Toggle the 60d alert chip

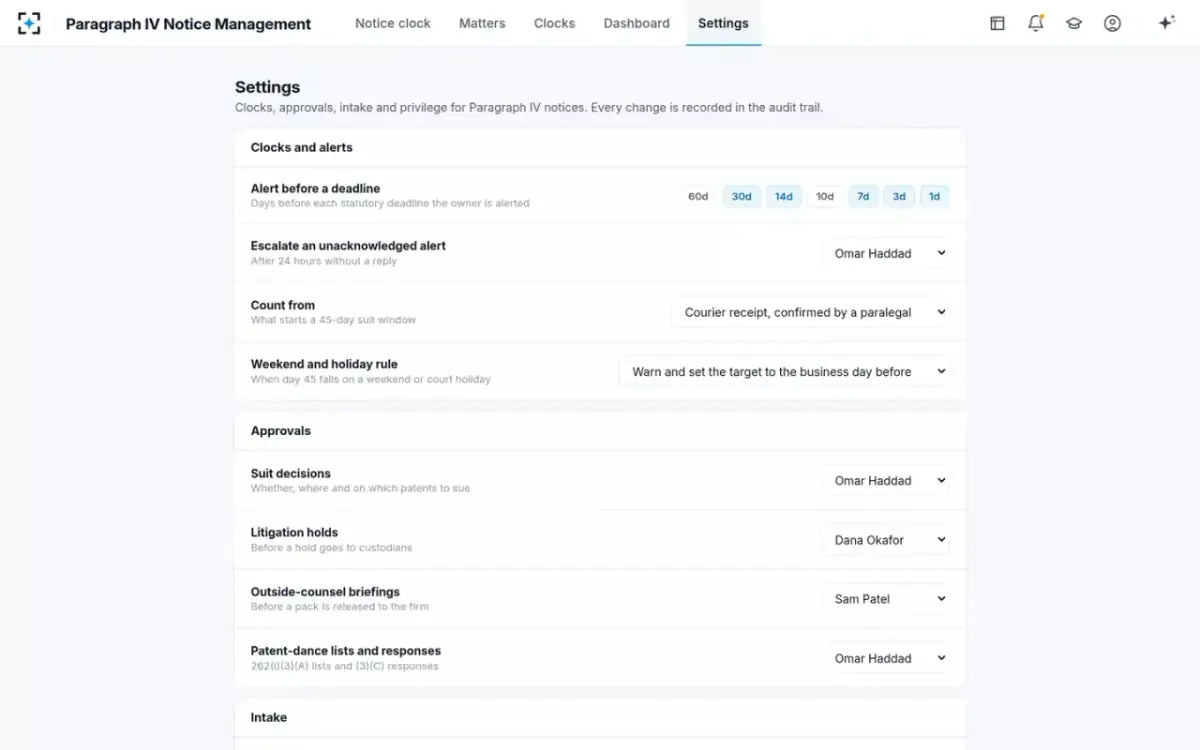pos(698,196)
